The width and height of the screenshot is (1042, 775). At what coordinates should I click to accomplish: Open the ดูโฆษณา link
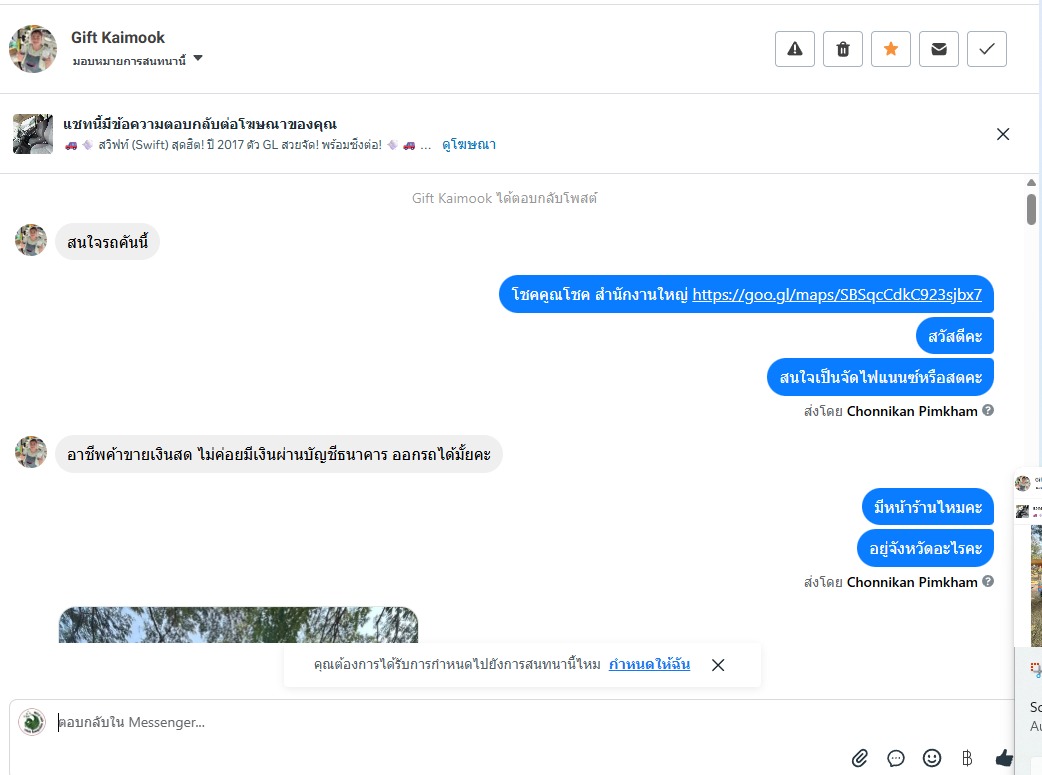[469, 144]
